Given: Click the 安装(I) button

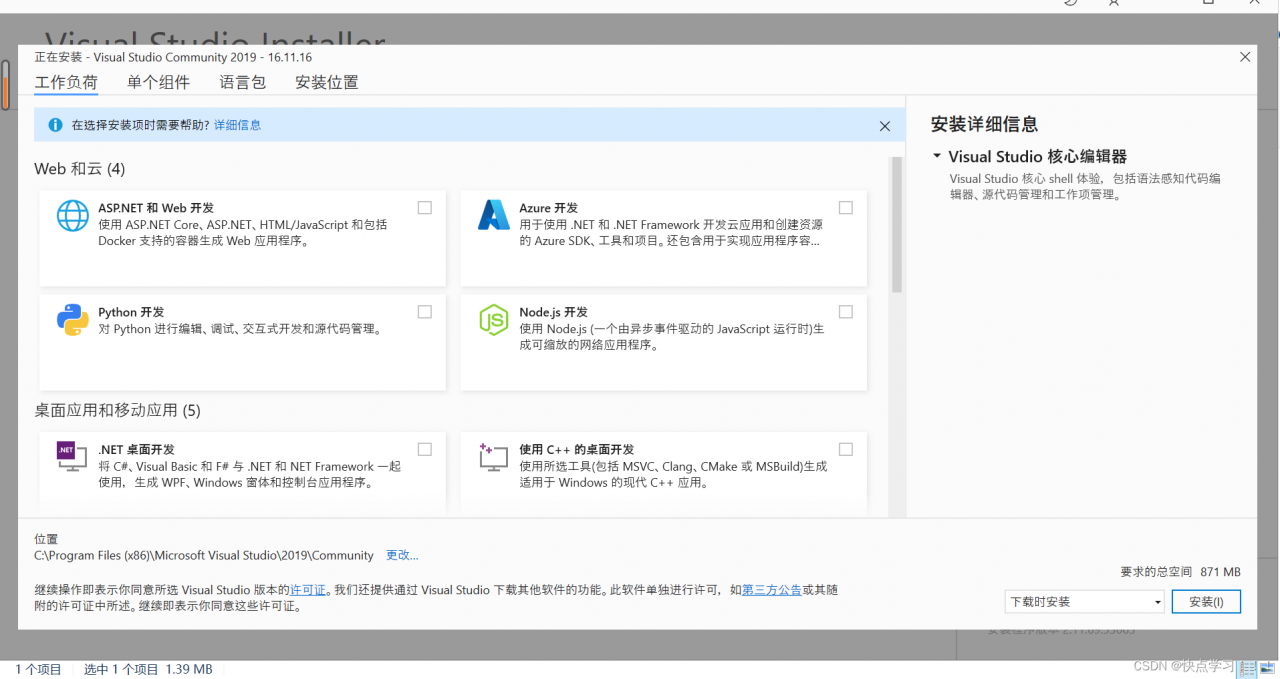Looking at the screenshot, I should [1206, 602].
